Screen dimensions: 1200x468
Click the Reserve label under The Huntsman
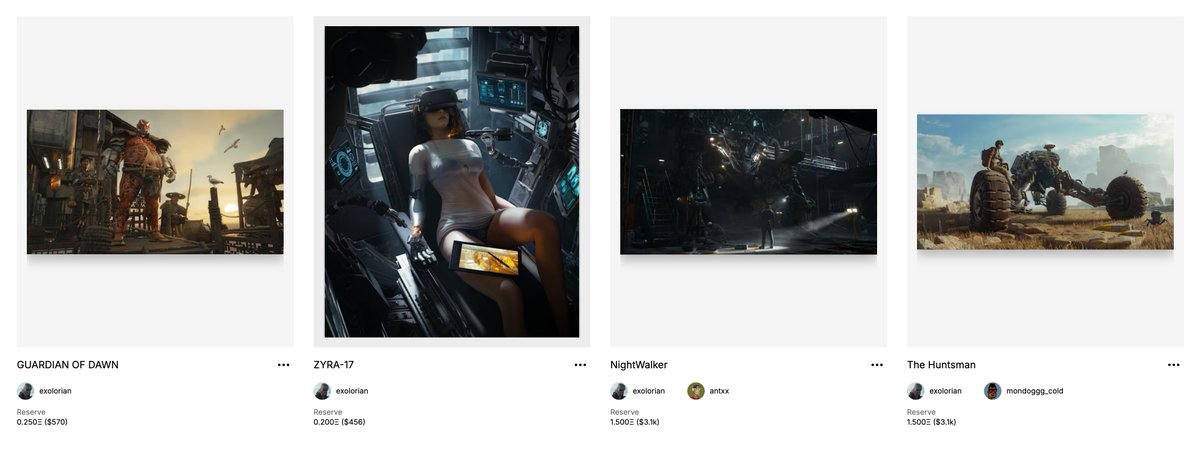click(x=921, y=412)
